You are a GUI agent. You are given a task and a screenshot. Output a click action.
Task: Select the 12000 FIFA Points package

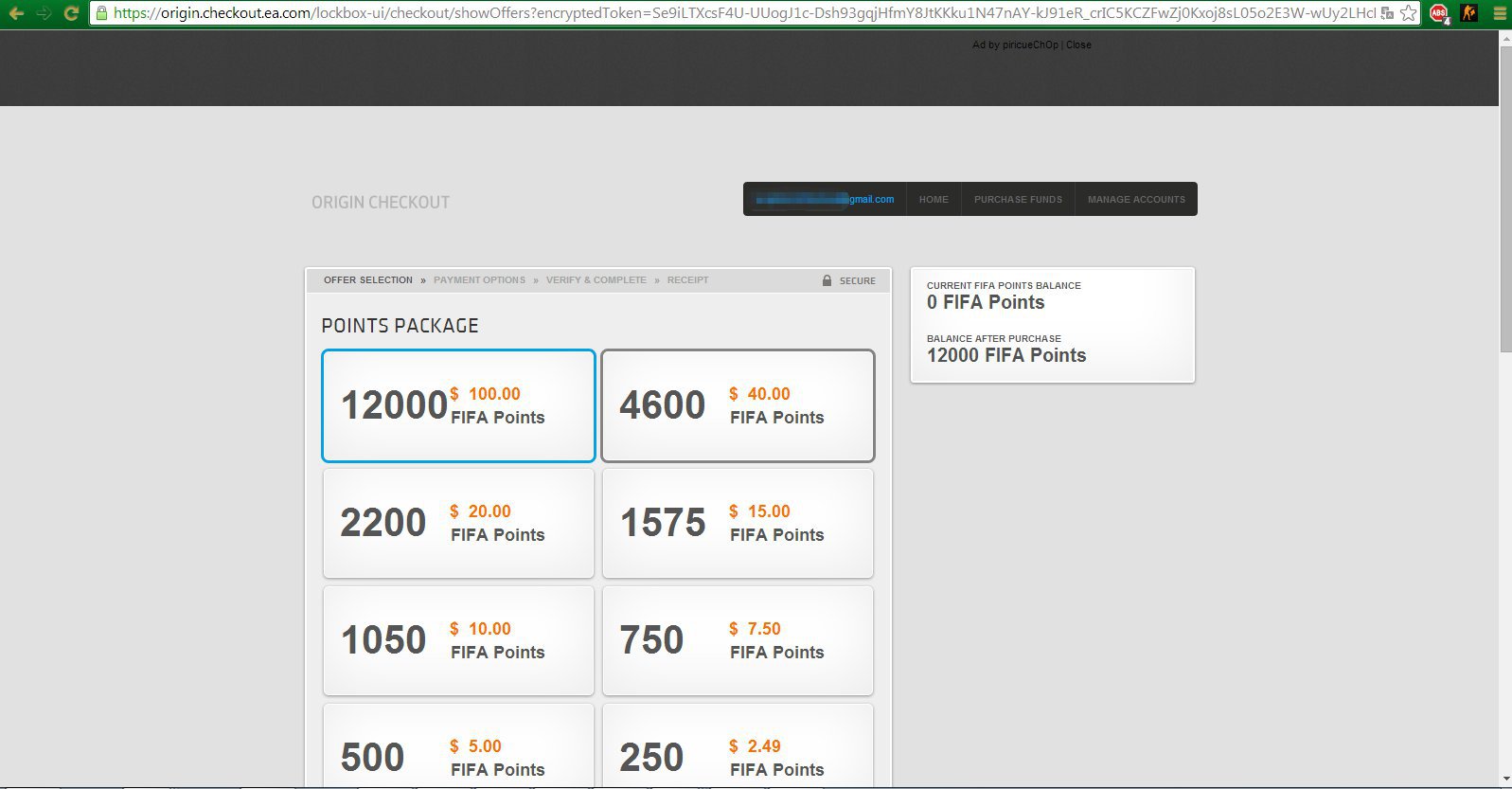[458, 405]
